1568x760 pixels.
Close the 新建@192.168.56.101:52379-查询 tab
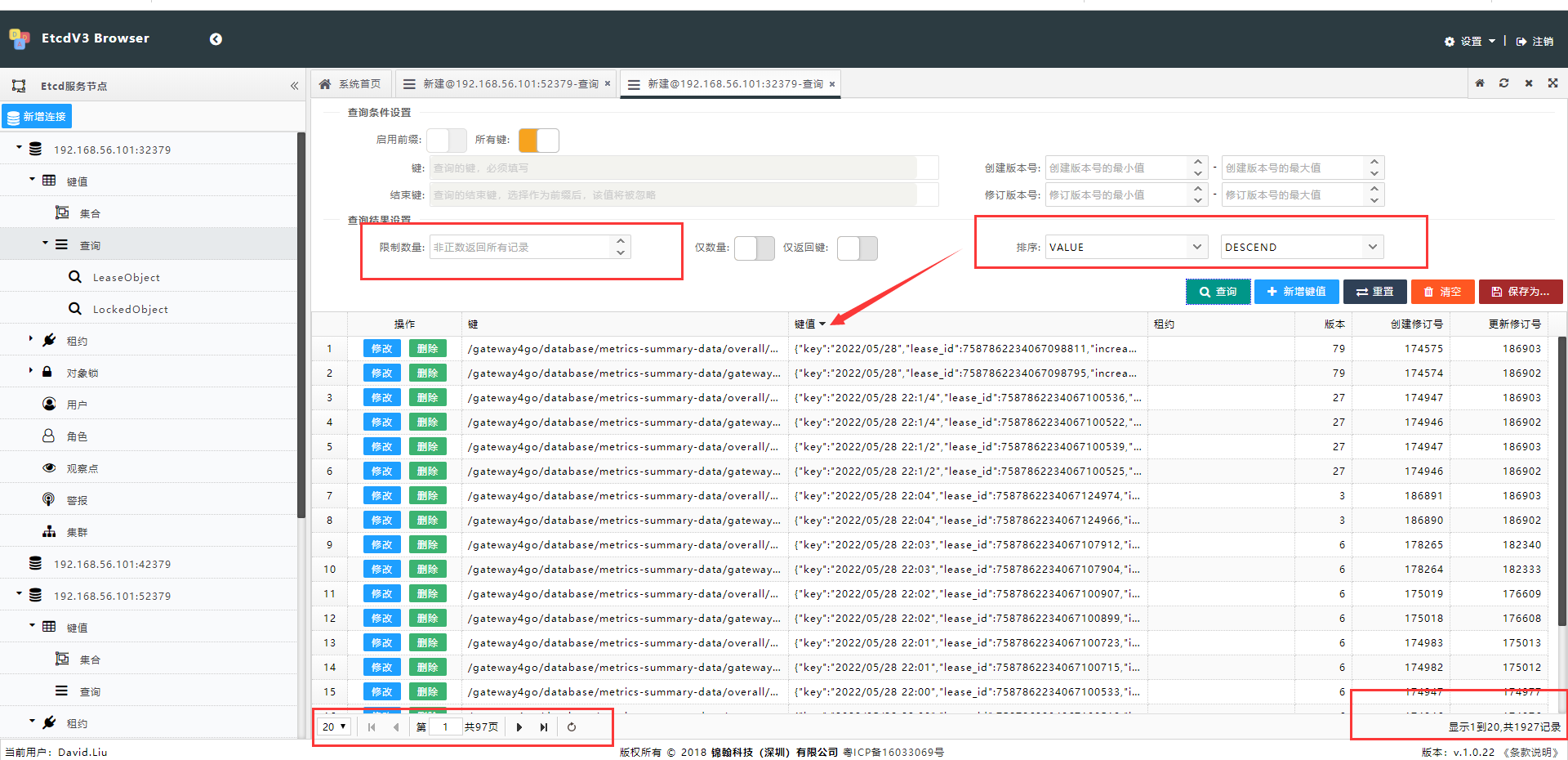pos(608,83)
